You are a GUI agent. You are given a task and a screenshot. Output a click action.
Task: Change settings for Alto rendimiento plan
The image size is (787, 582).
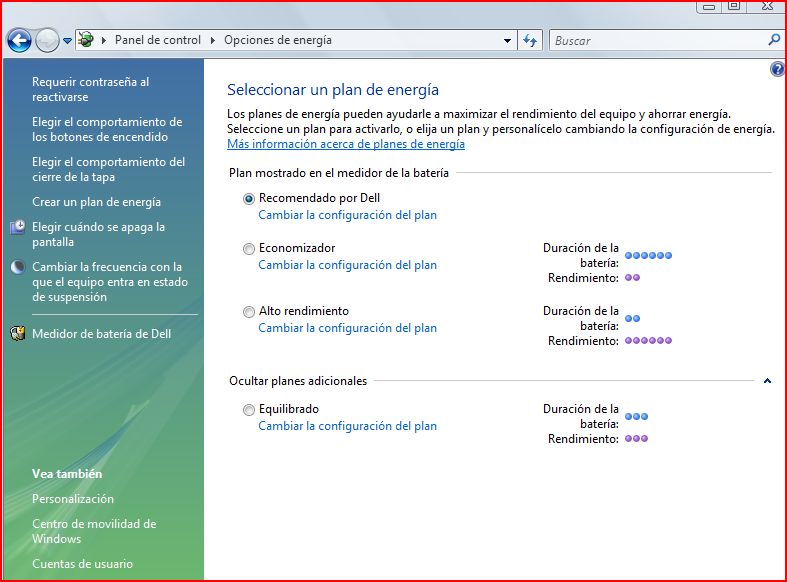pos(347,328)
